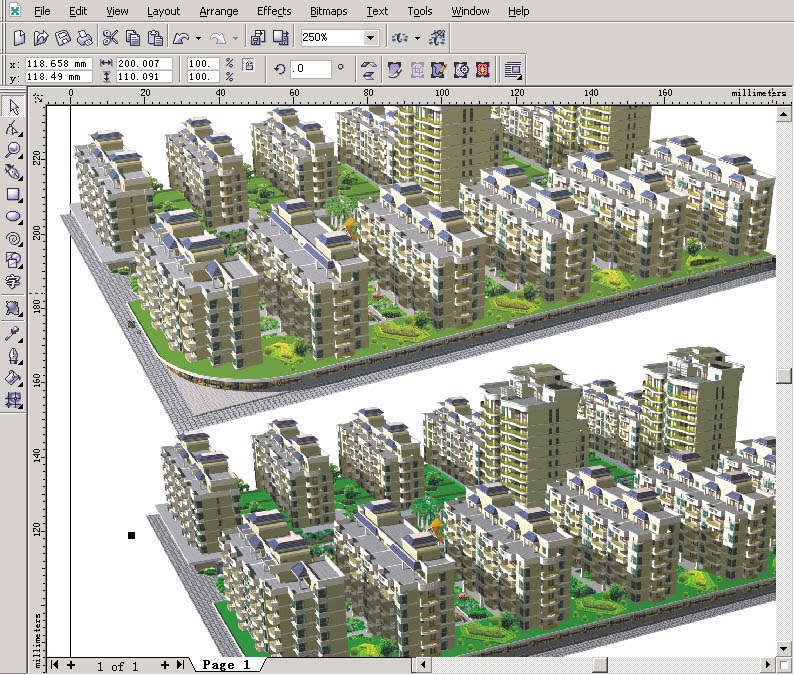Export the drawing with Export icon
Screen dimensions: 794x675
(x=281, y=38)
